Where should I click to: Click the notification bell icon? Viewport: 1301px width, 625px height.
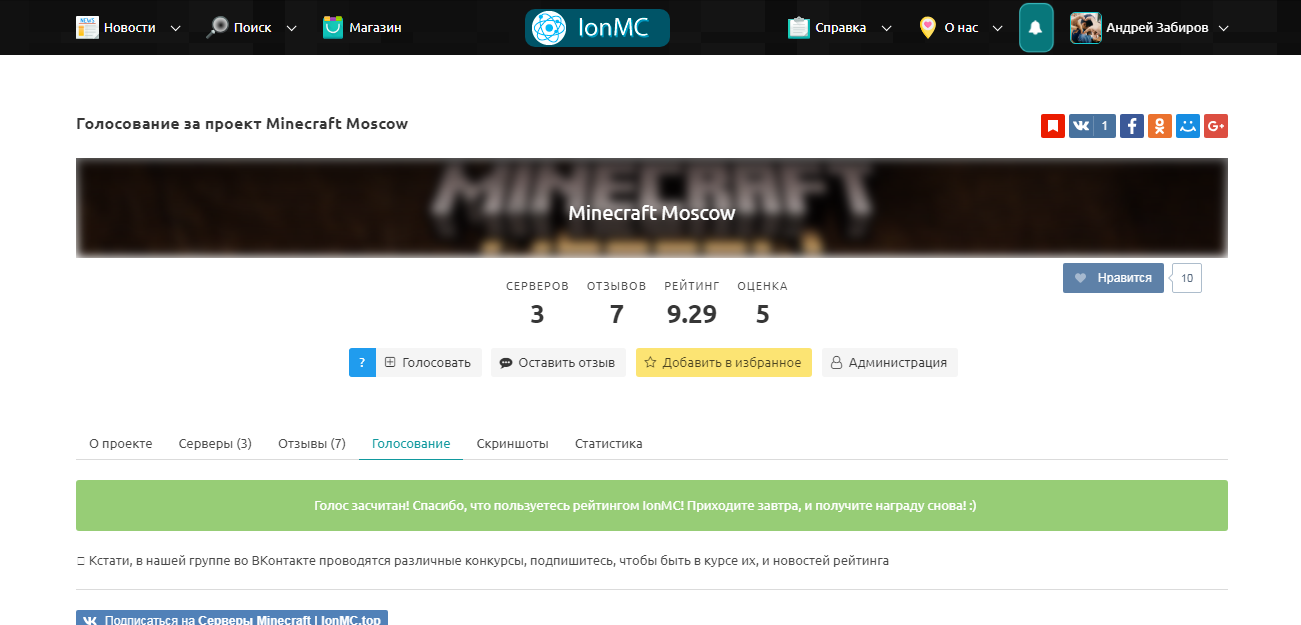pyautogui.click(x=1035, y=28)
